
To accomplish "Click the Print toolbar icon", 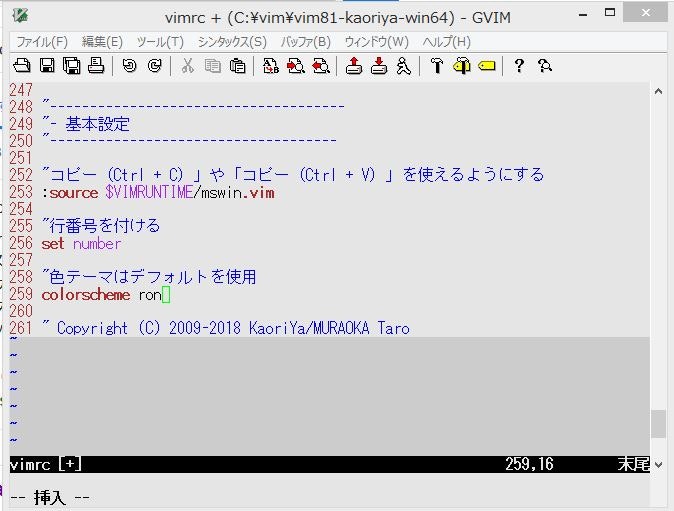I will (x=96, y=66).
